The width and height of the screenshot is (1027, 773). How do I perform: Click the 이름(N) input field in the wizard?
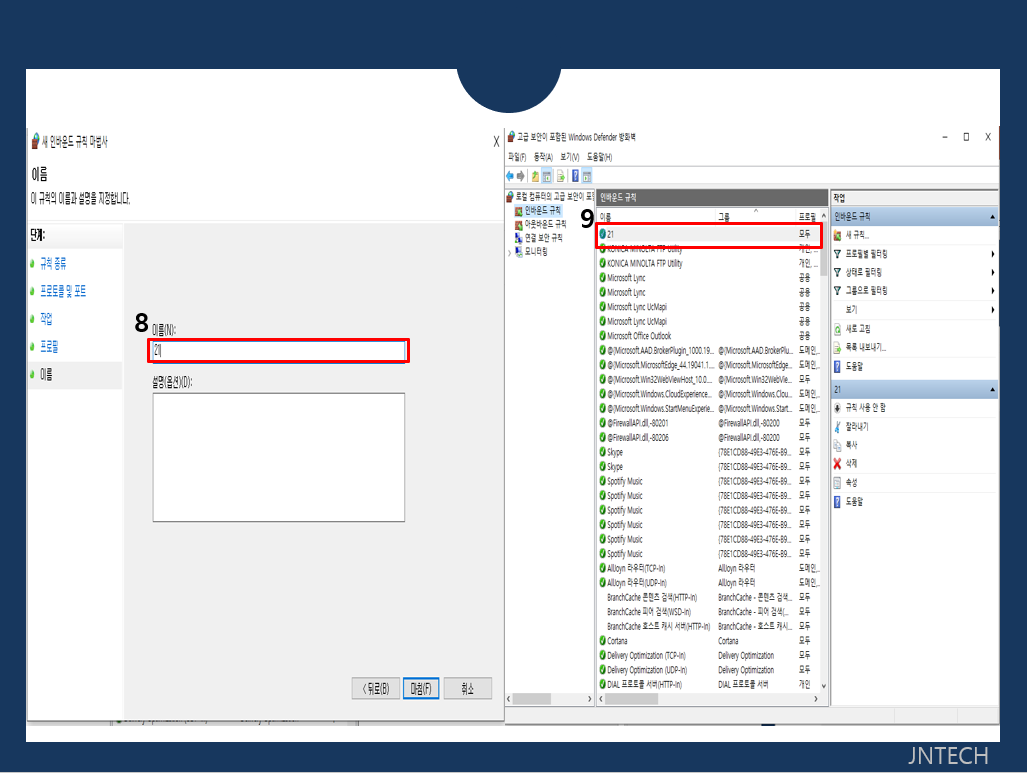(278, 350)
